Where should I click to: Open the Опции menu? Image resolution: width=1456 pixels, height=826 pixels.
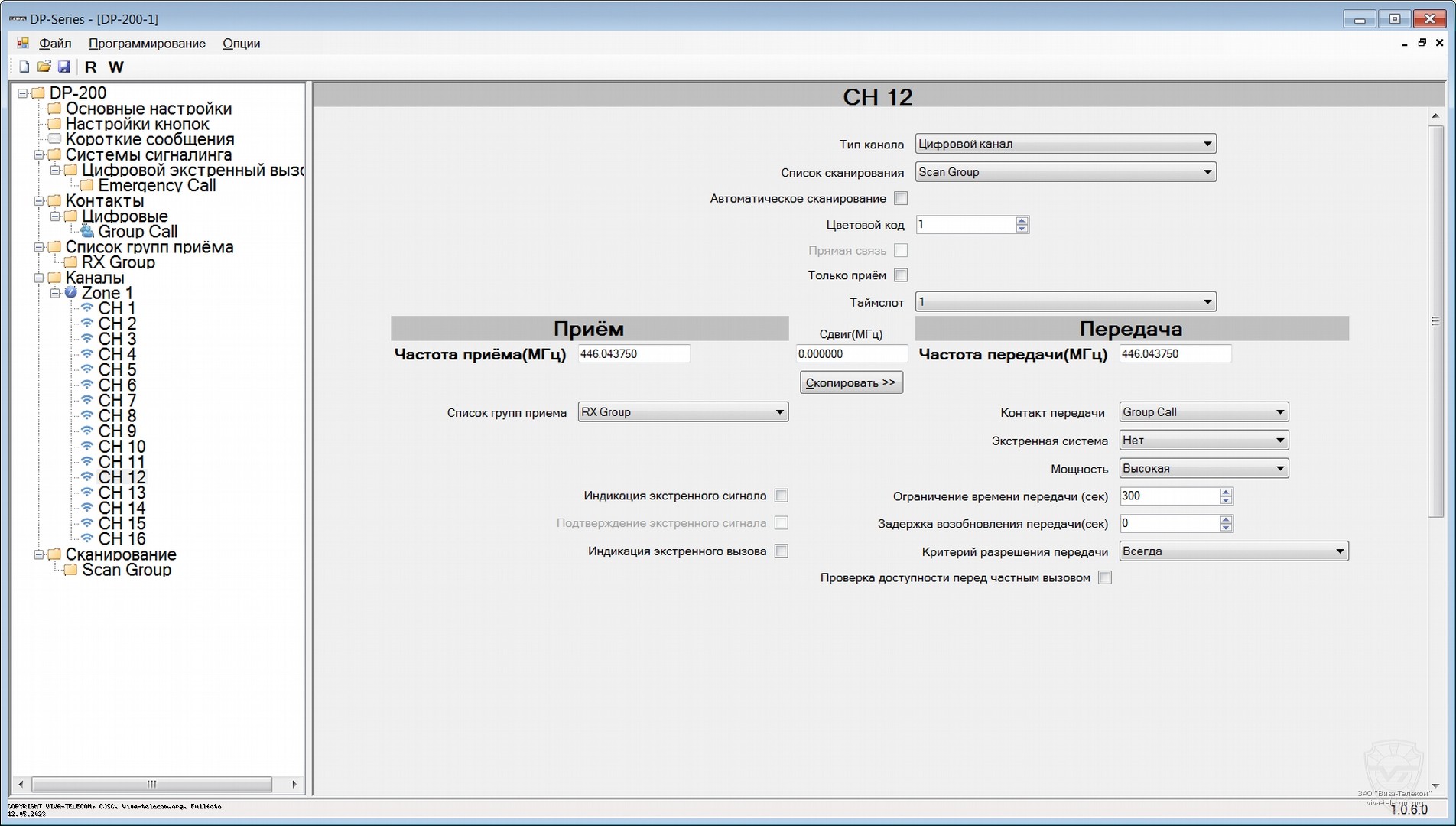tap(241, 44)
